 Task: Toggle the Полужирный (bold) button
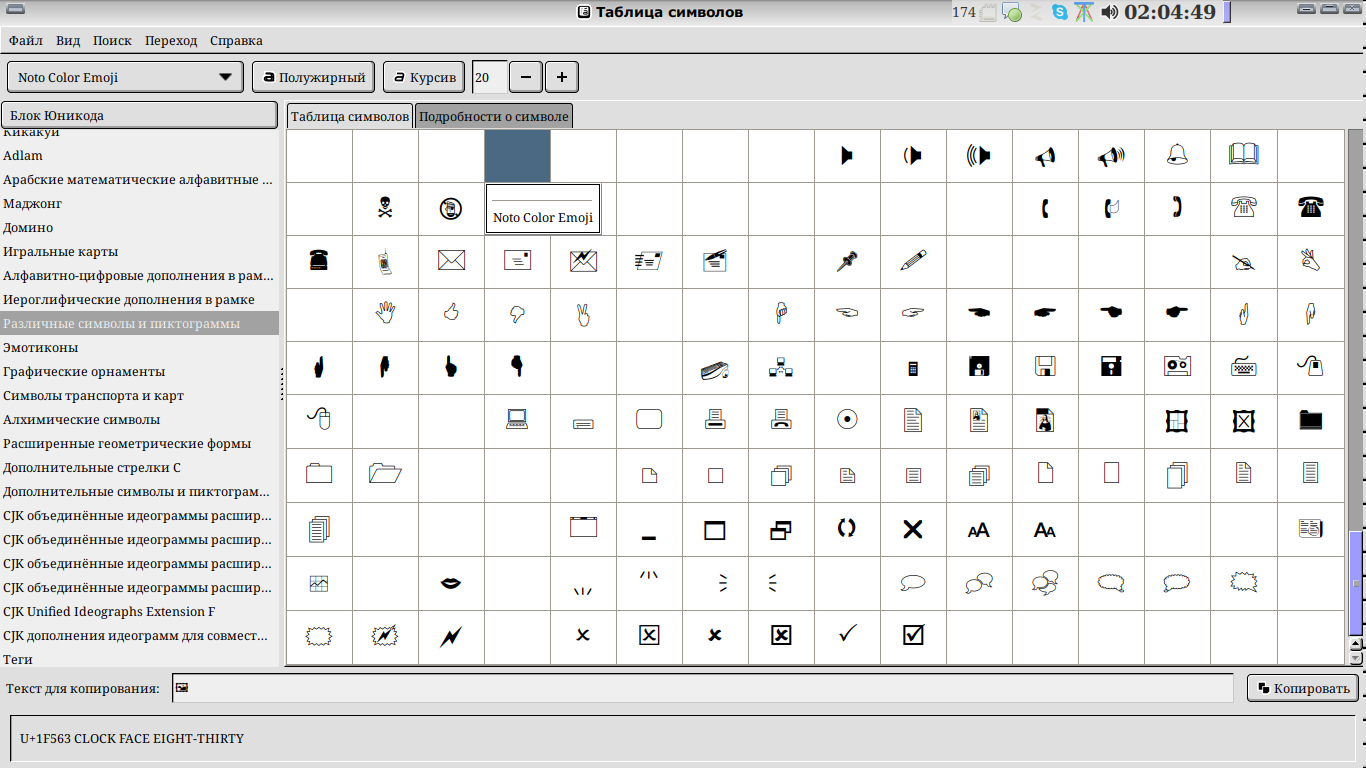tap(314, 77)
